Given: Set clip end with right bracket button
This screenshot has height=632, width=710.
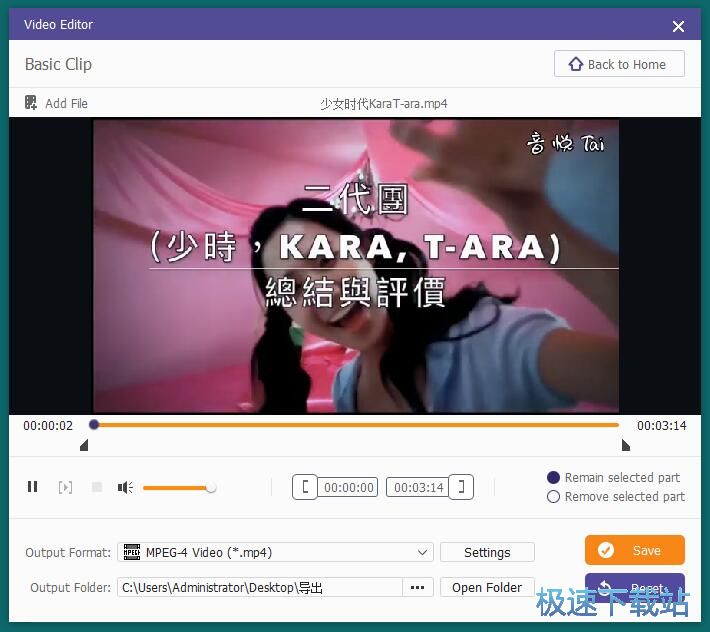Looking at the screenshot, I should (461, 487).
